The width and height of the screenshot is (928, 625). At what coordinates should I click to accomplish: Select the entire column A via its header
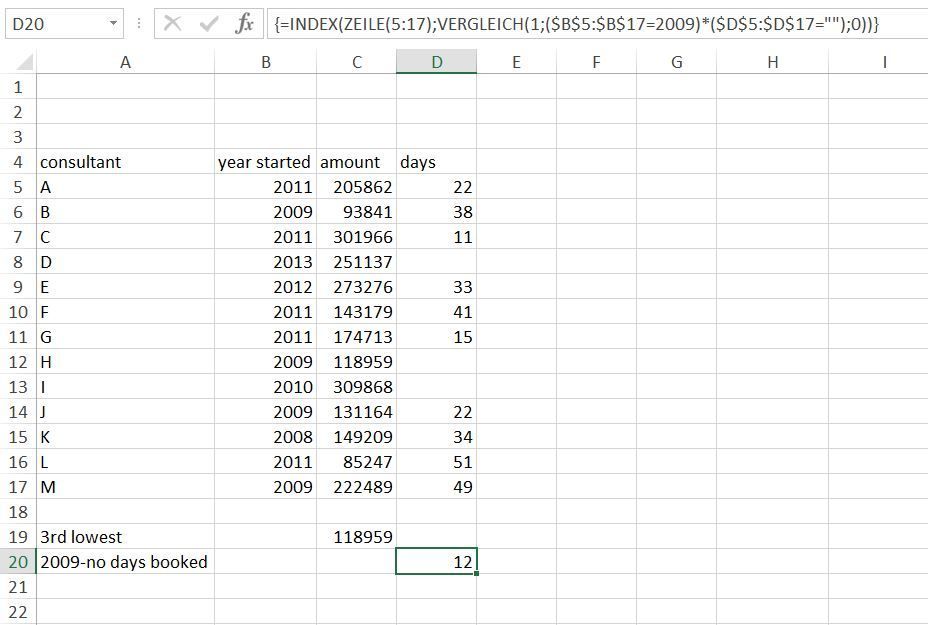pyautogui.click(x=124, y=62)
